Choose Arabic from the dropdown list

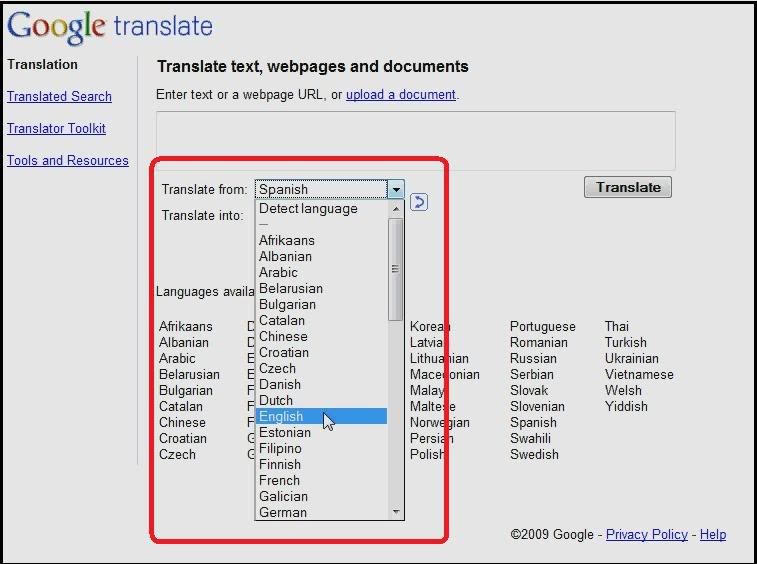pos(322,272)
